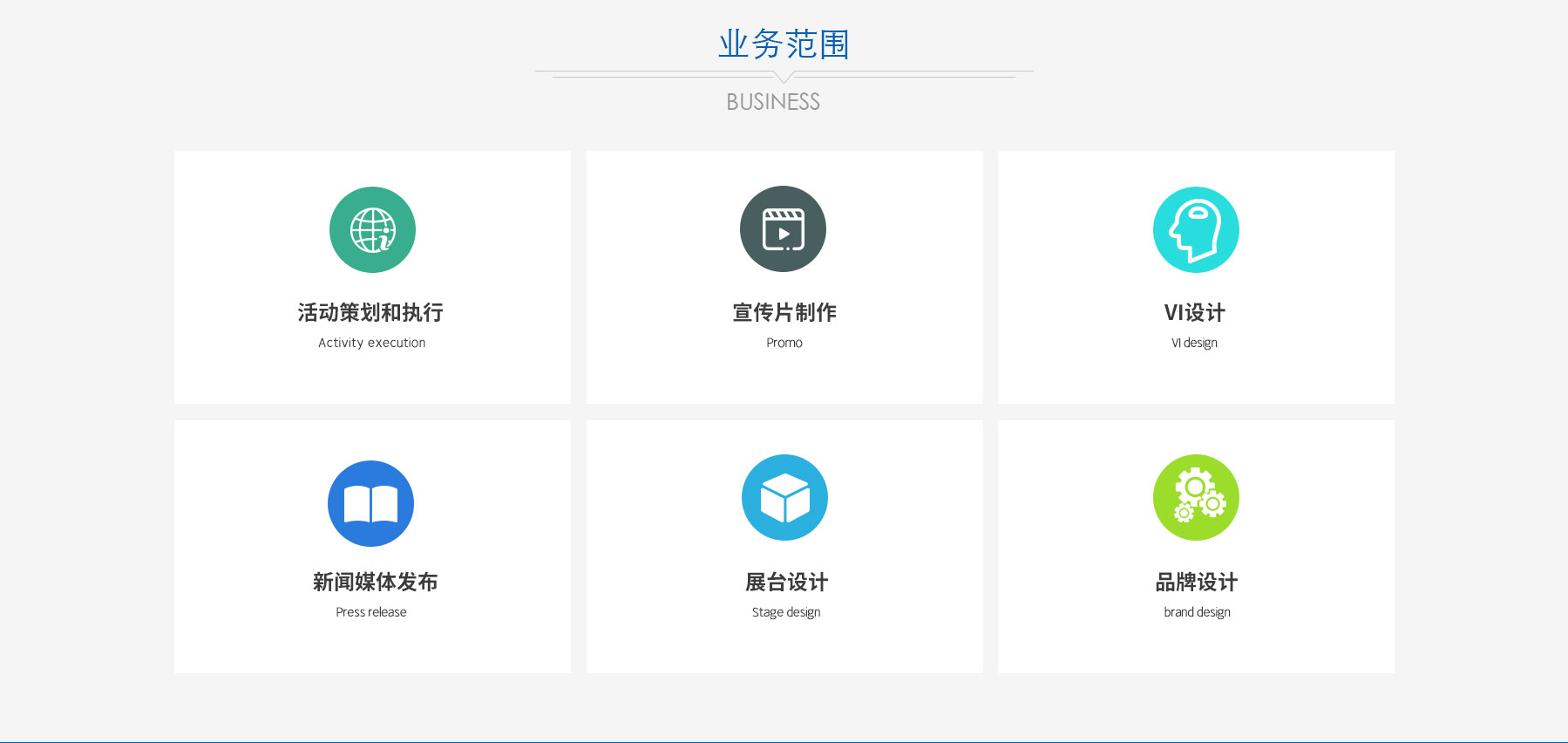Image resolution: width=1568 pixels, height=743 pixels.
Task: Click the Activity execution subtitle
Action: click(371, 343)
